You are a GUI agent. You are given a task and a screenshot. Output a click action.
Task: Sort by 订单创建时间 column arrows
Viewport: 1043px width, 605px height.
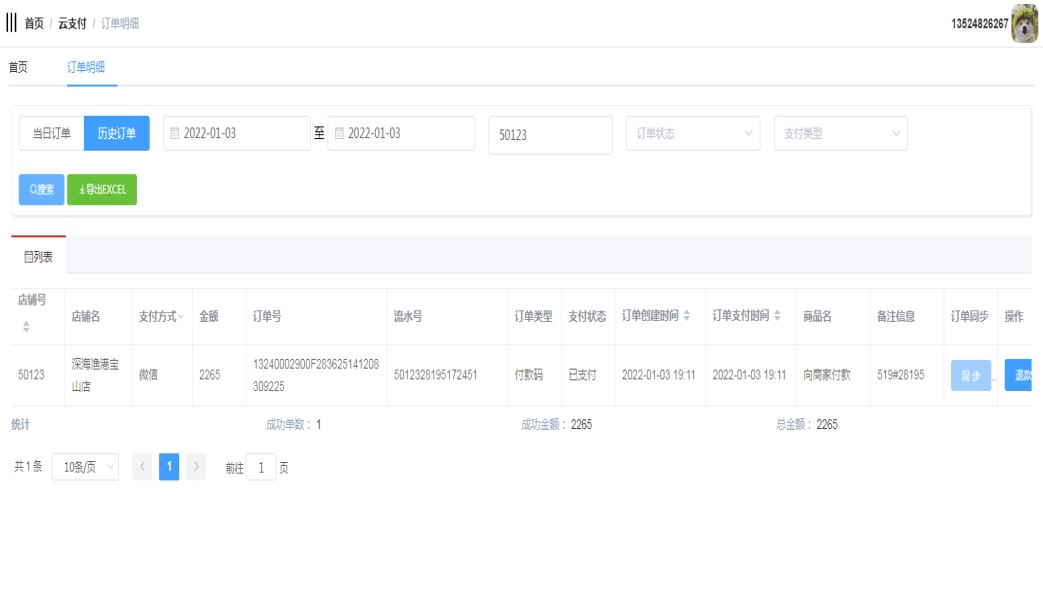click(x=687, y=316)
